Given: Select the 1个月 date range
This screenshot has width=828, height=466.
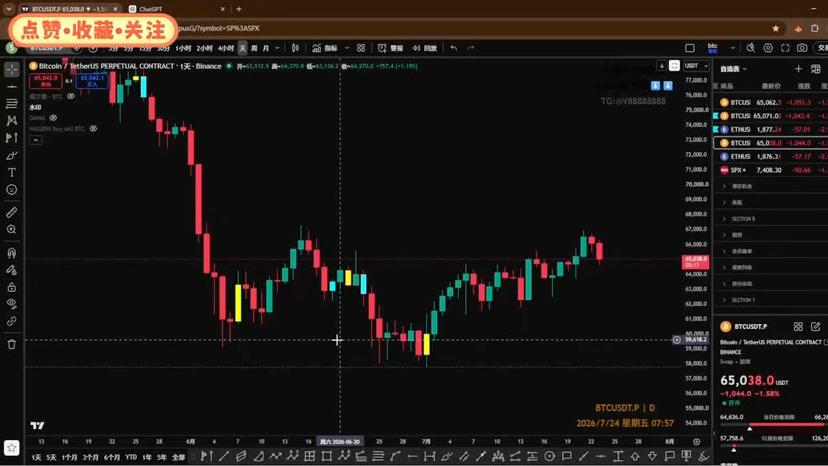Looking at the screenshot, I should point(69,458).
